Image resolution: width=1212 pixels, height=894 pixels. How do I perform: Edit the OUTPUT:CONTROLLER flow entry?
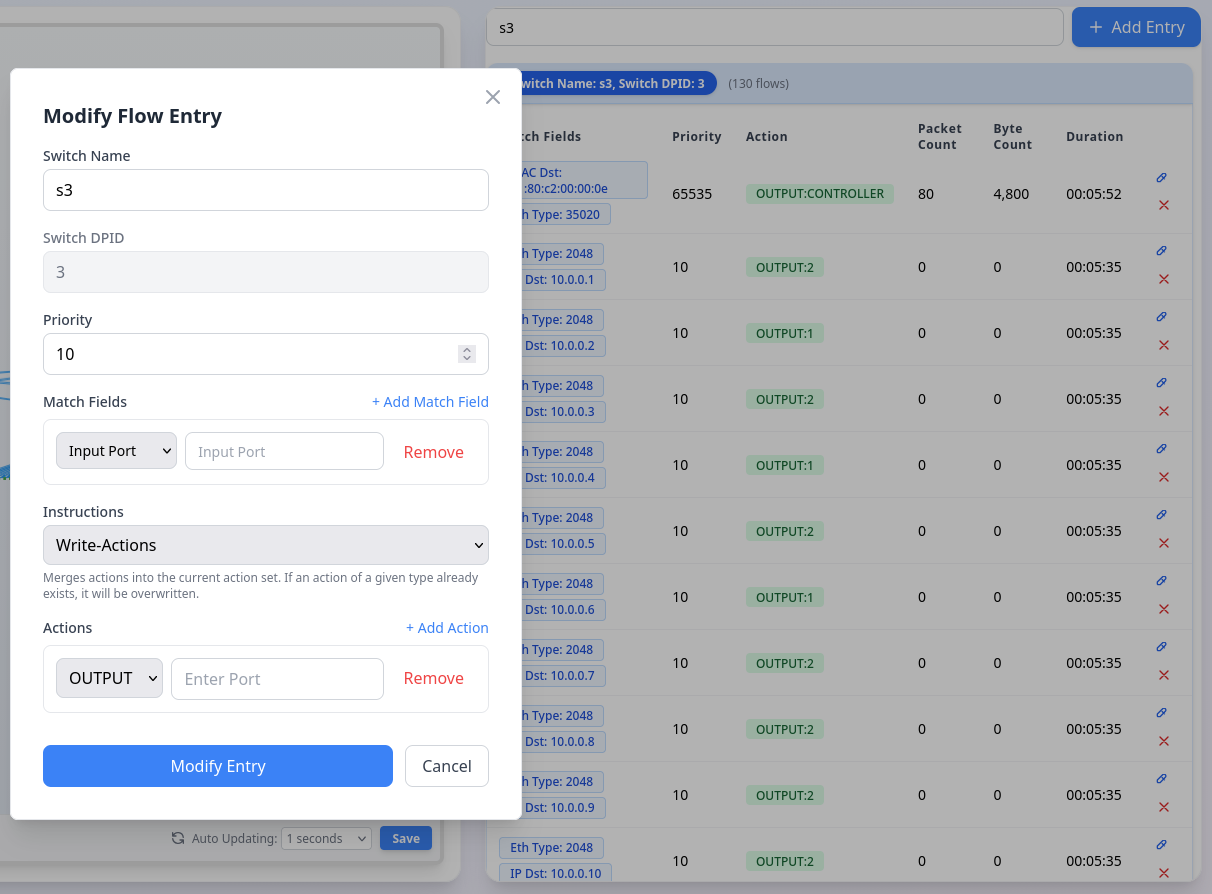pyautogui.click(x=1161, y=178)
